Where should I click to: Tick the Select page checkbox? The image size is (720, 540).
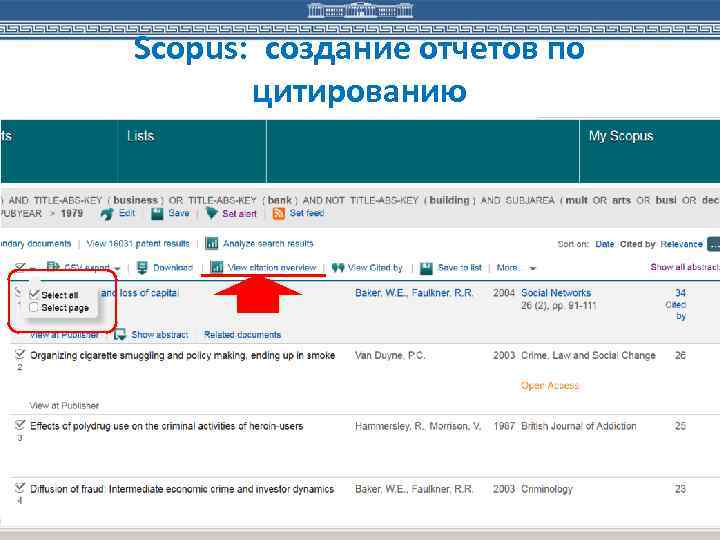(34, 307)
